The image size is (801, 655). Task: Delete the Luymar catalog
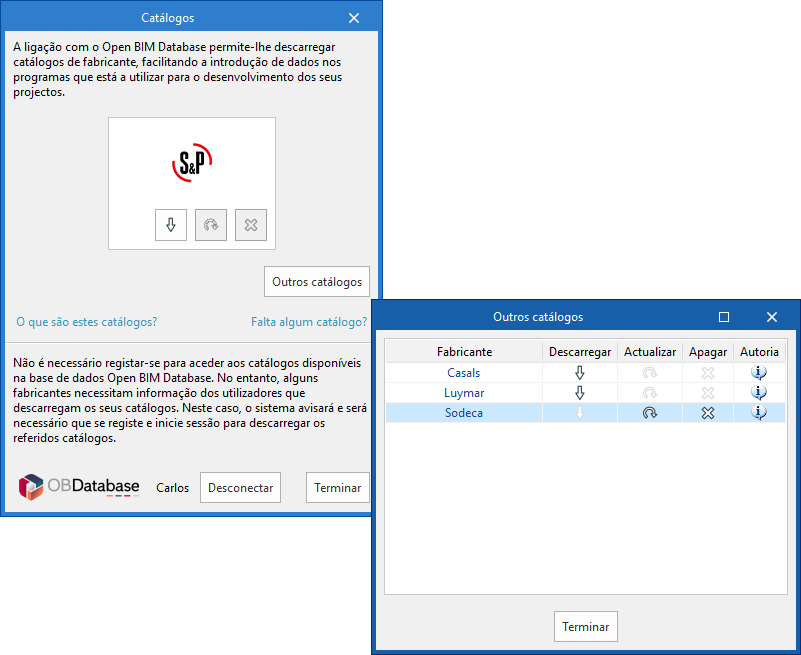(x=708, y=392)
